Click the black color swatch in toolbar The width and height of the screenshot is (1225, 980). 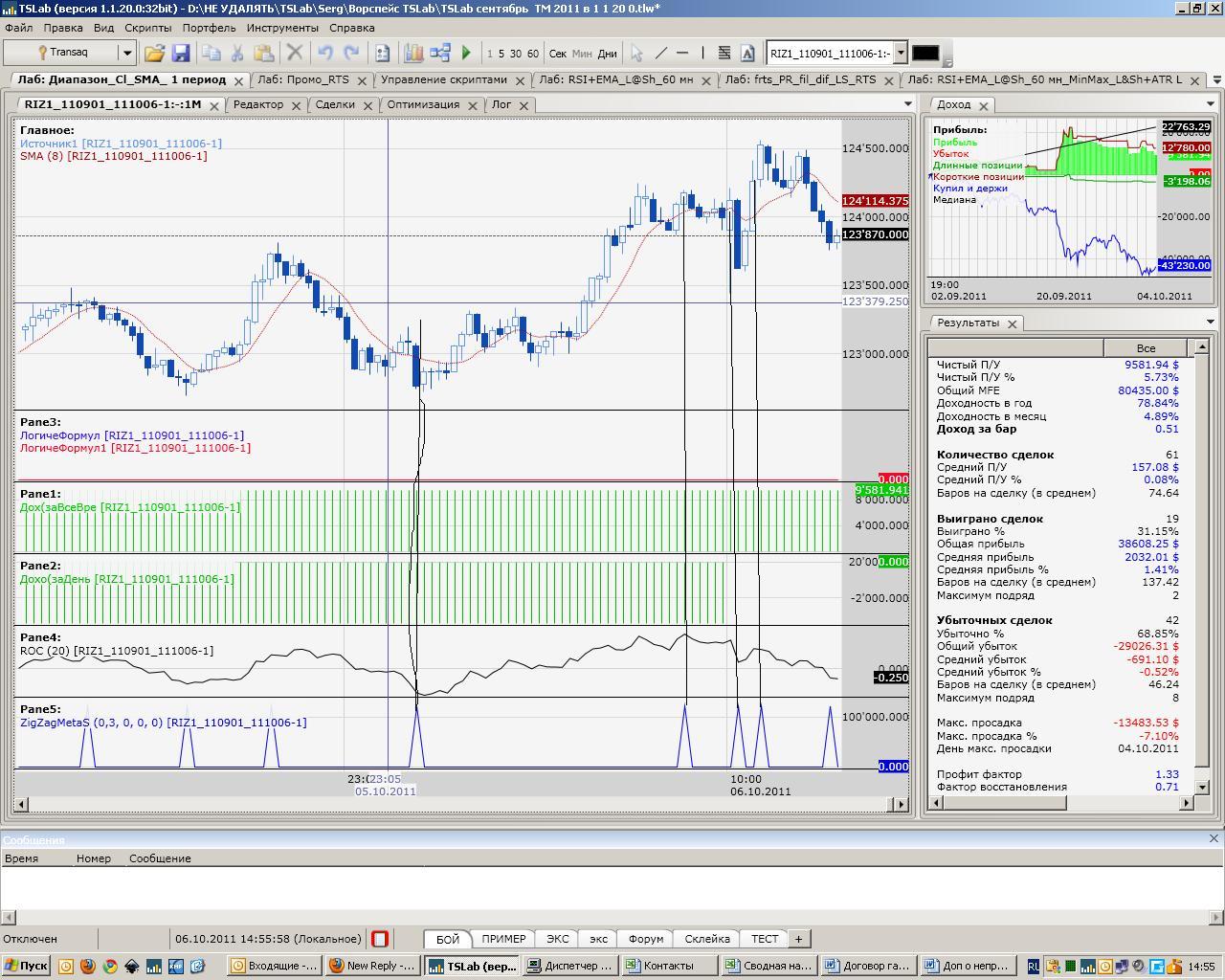pos(924,54)
